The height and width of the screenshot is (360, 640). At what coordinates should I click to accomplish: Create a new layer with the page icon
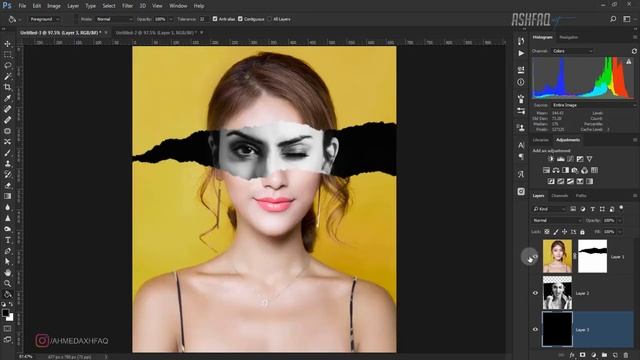pyautogui.click(x=615, y=356)
